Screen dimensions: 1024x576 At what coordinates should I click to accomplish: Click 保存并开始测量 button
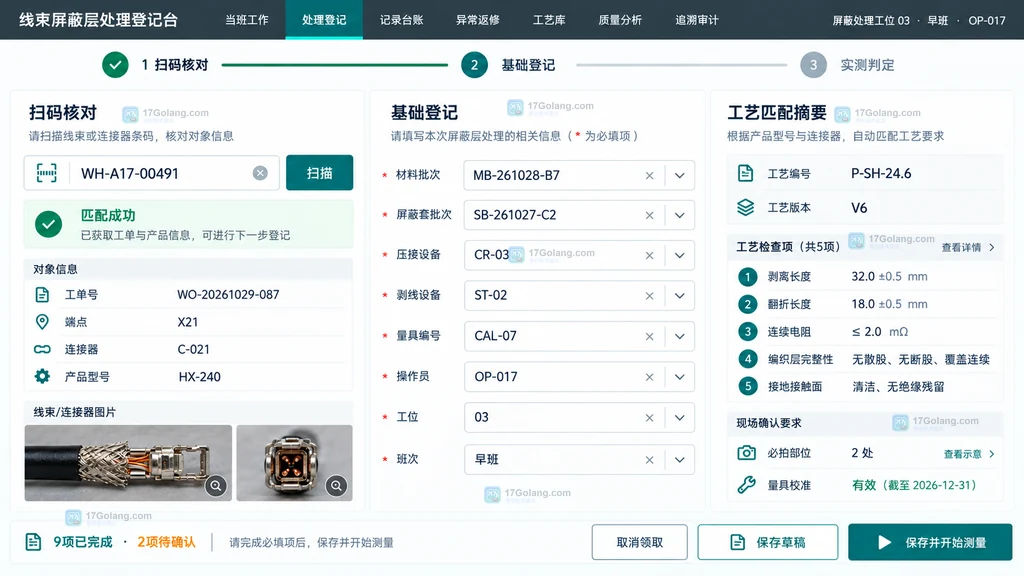pos(930,542)
